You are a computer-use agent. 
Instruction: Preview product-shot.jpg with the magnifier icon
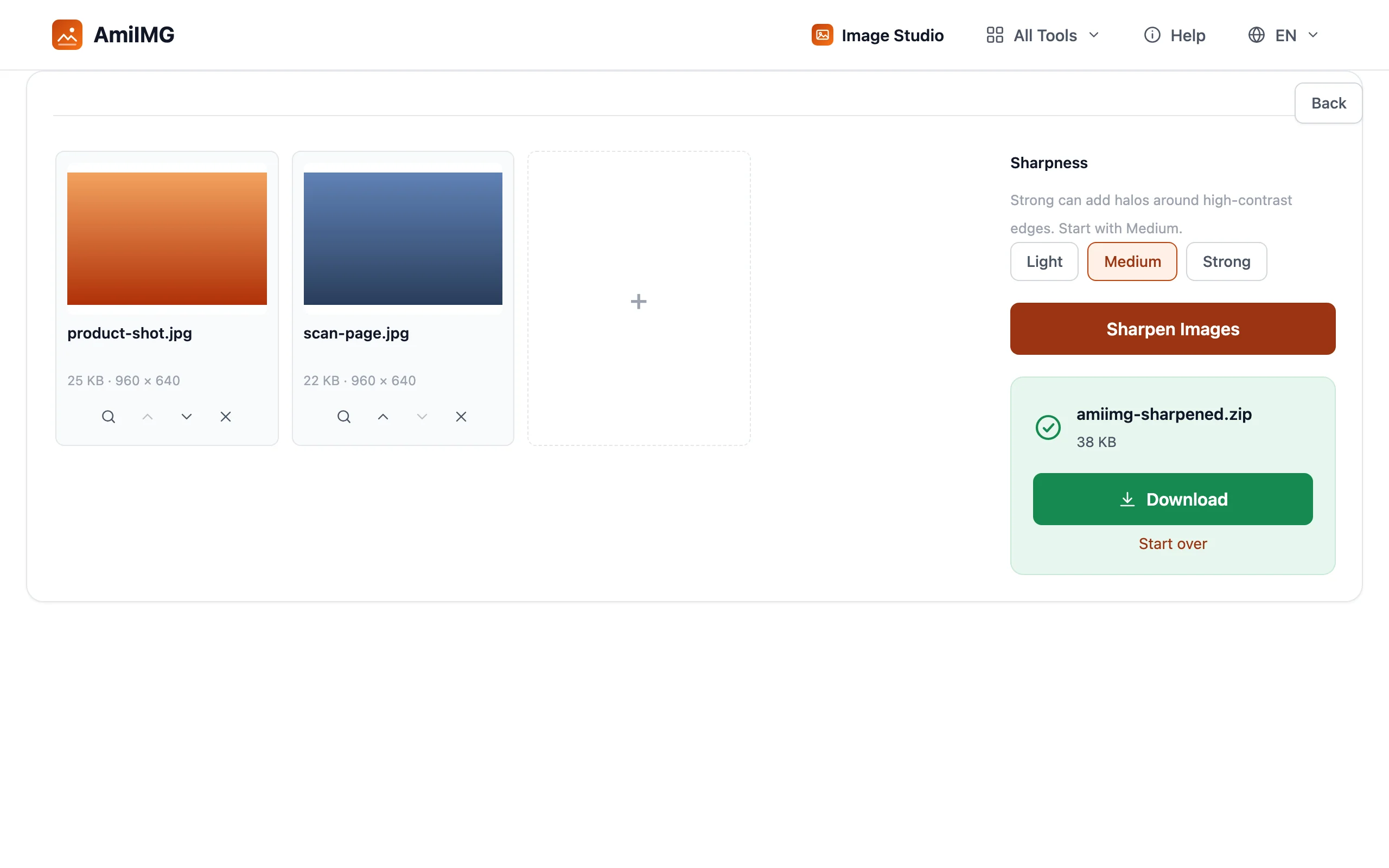tap(109, 417)
